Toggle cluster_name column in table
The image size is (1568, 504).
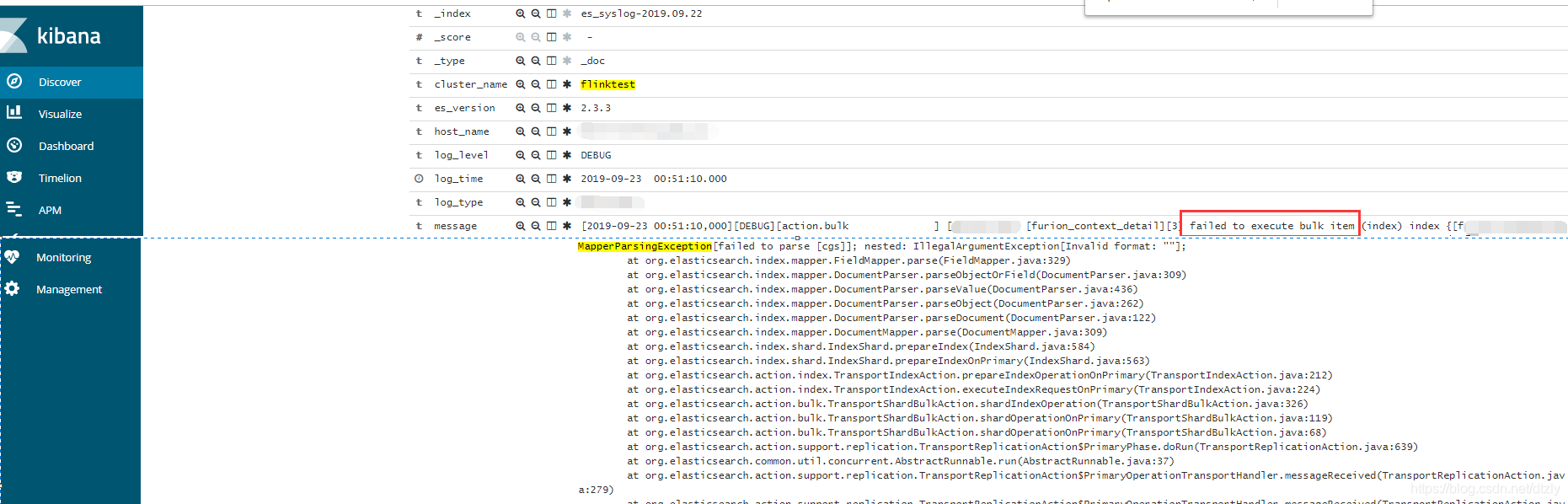[x=551, y=84]
